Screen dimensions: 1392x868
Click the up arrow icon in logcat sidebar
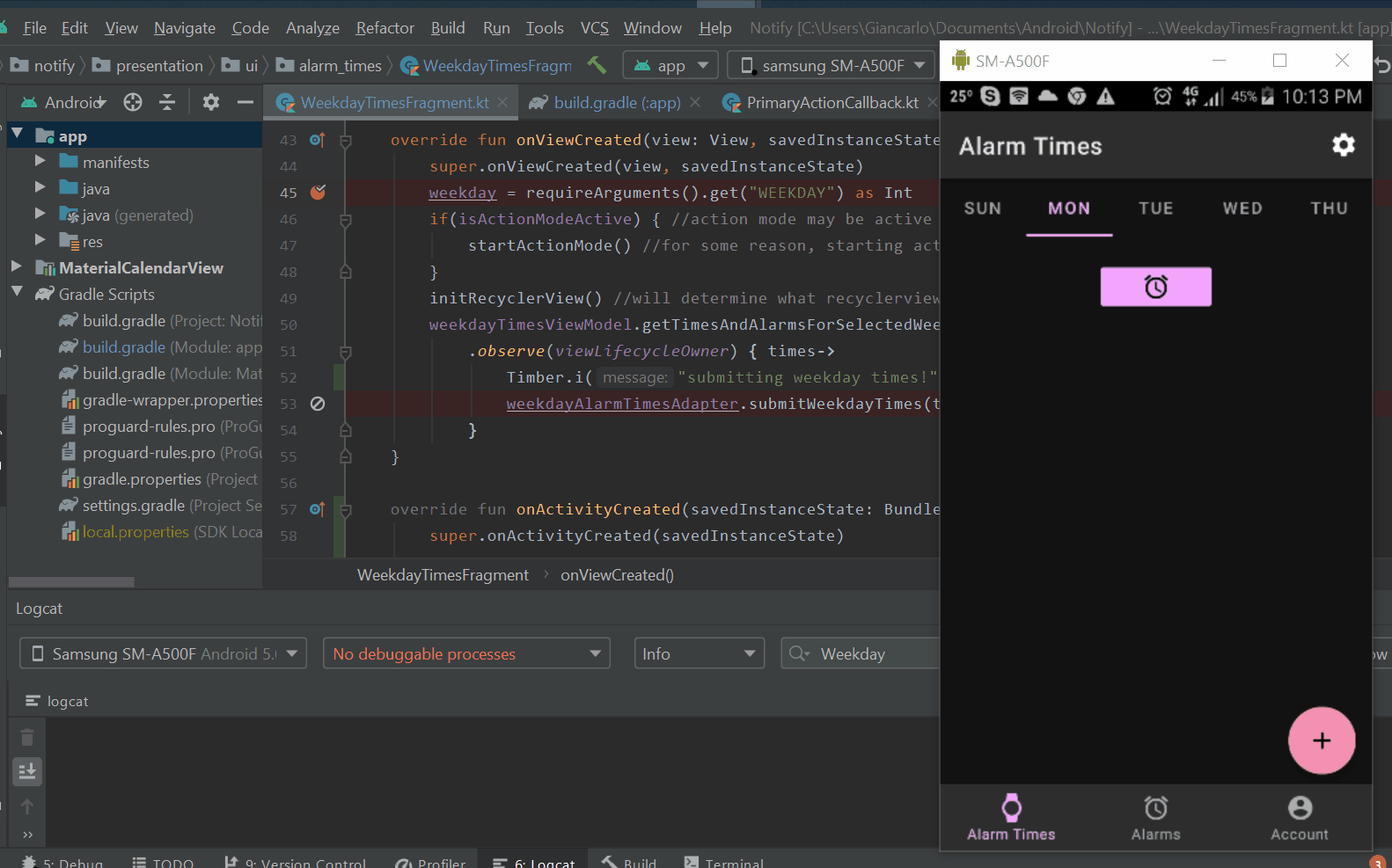coord(27,806)
